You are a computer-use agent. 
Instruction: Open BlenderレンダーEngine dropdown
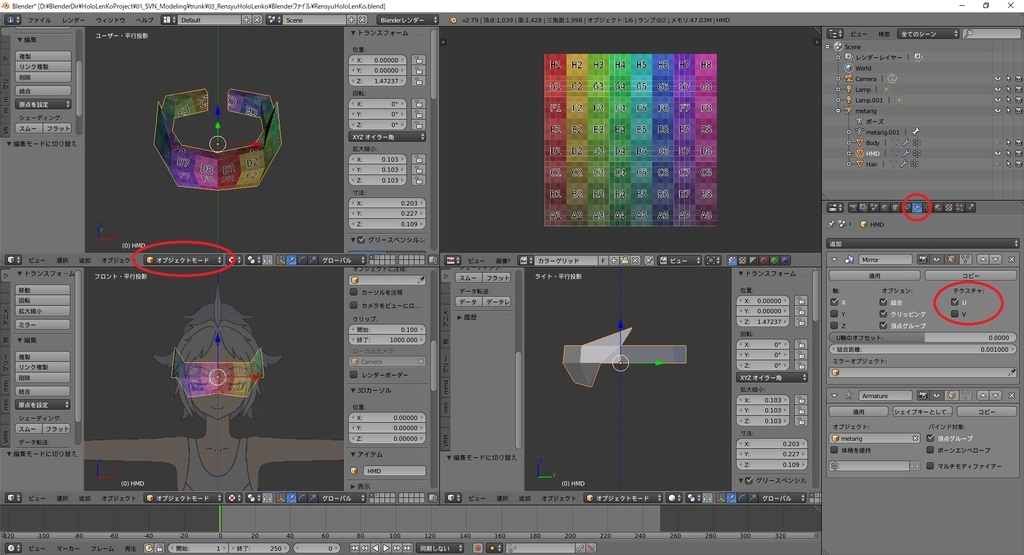[x=409, y=20]
